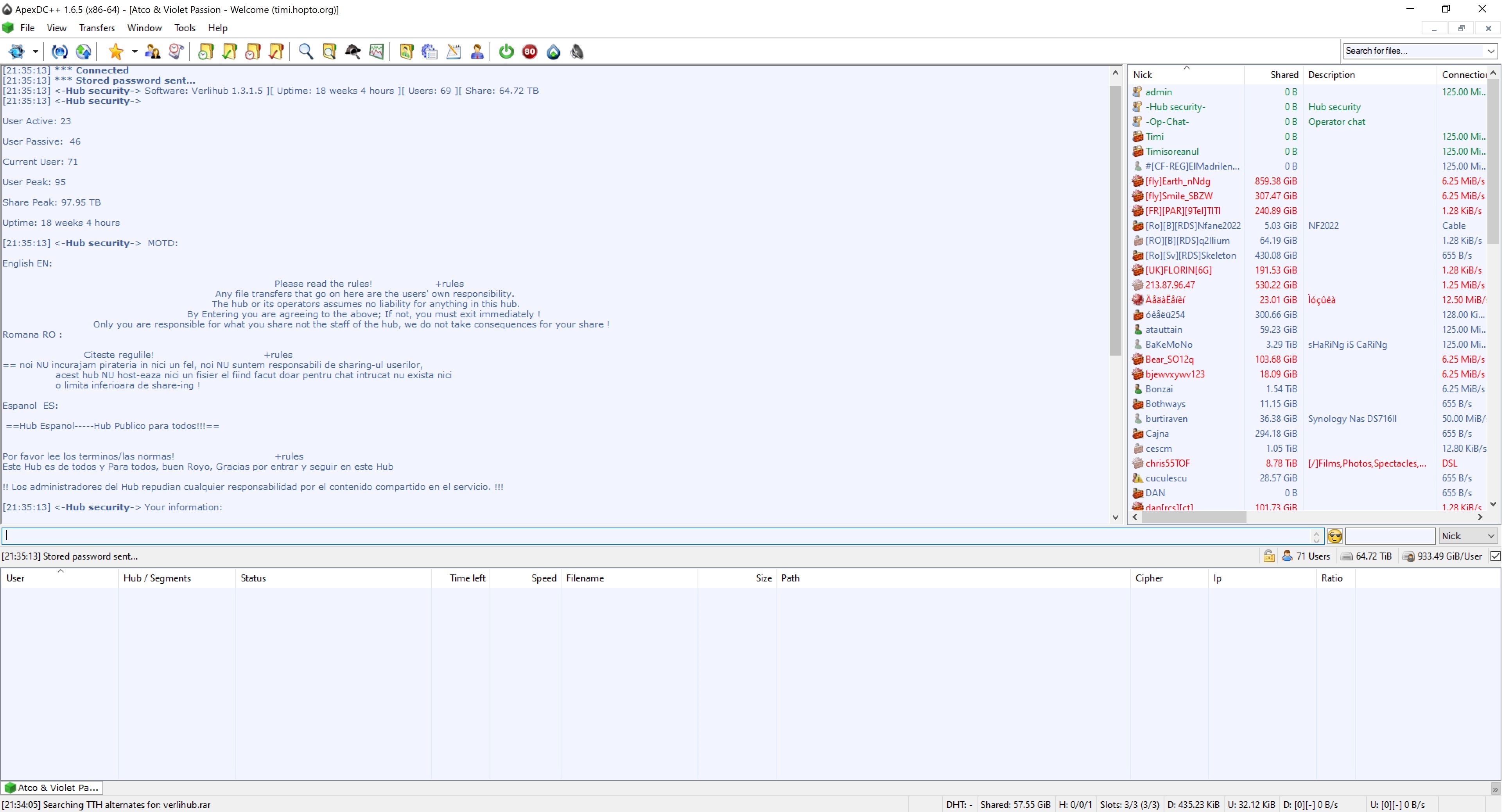1503x812 pixels.
Task: Open the Notepad icon in toolbar
Action: pos(453,52)
